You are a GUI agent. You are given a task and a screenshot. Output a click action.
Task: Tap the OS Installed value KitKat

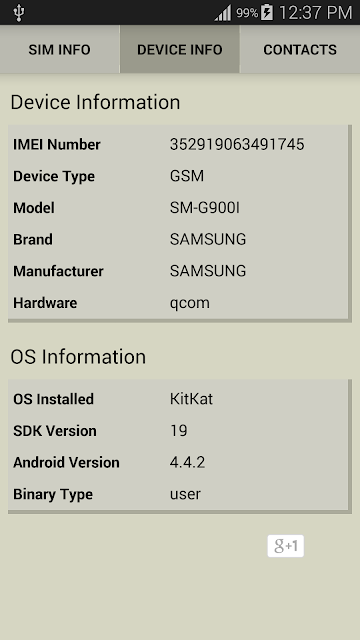(x=191, y=399)
